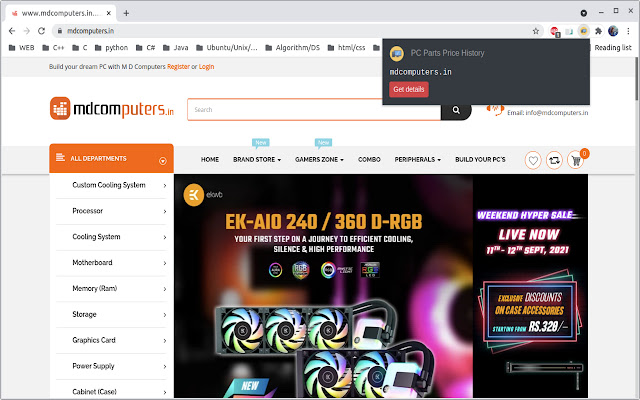This screenshot has width=640, height=400.
Task: Bookmark this page with the star icon
Action: coord(536,31)
